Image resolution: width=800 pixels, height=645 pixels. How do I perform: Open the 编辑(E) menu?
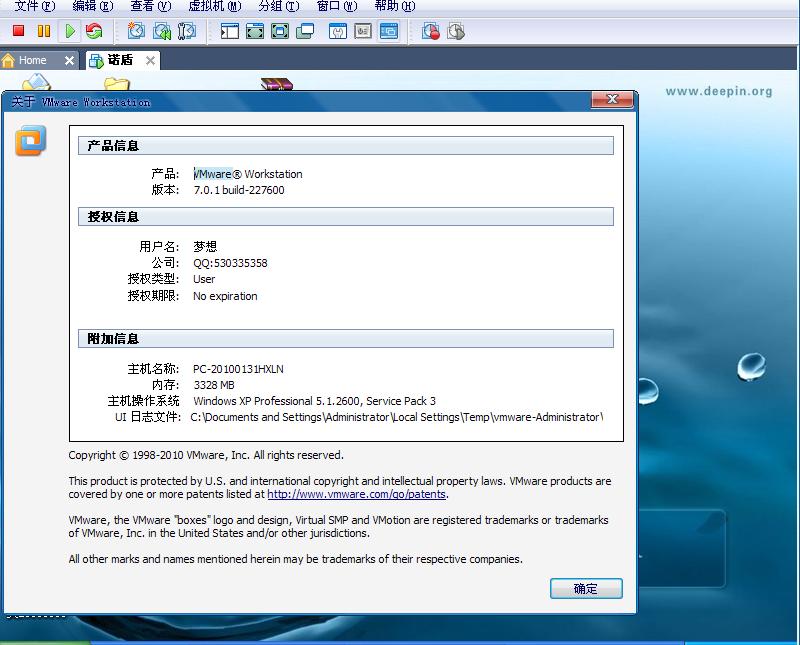pyautogui.click(x=93, y=6)
